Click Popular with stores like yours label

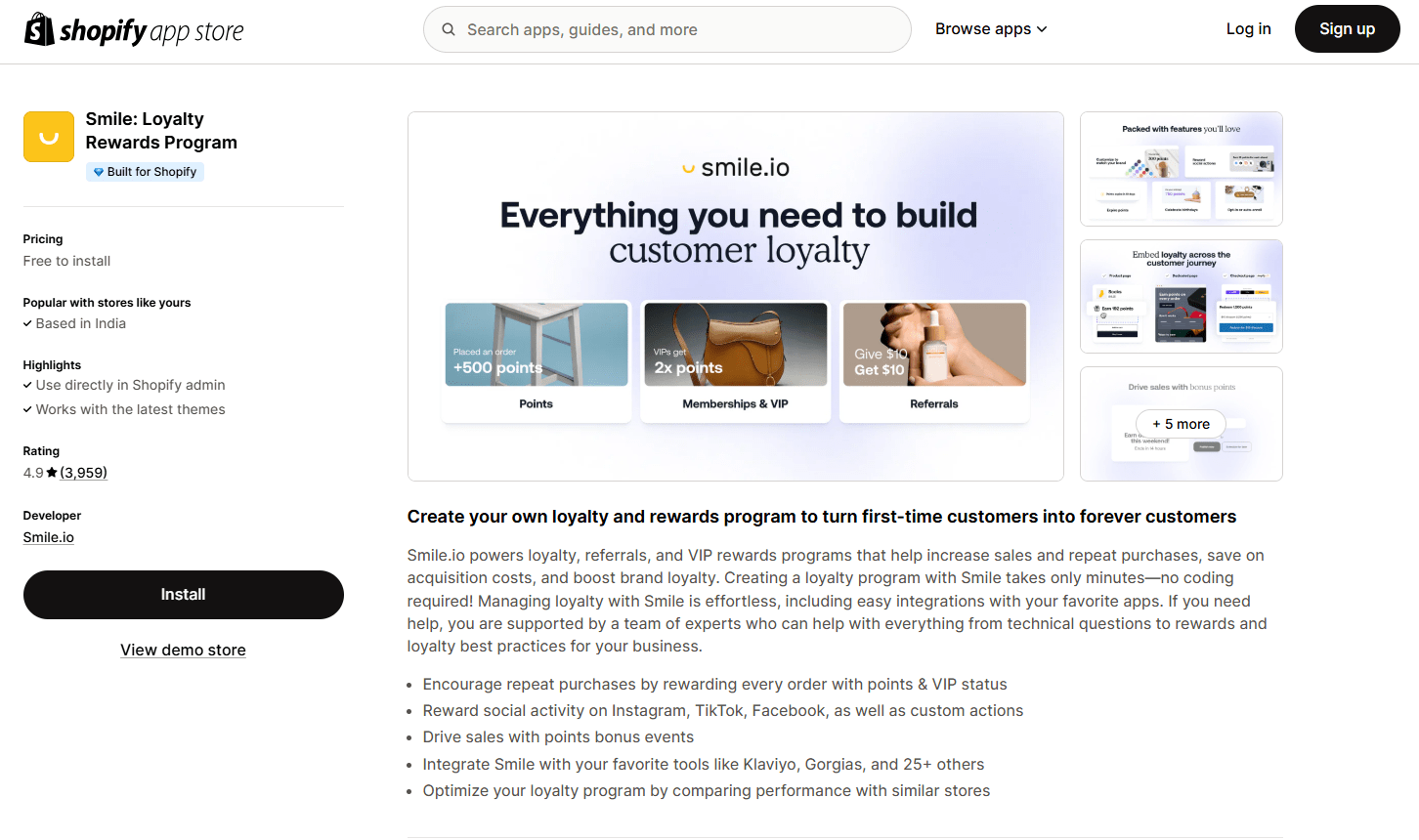(x=107, y=303)
